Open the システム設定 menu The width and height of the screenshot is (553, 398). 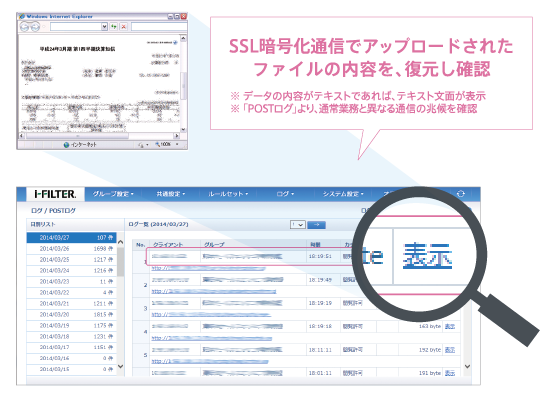pos(343,194)
